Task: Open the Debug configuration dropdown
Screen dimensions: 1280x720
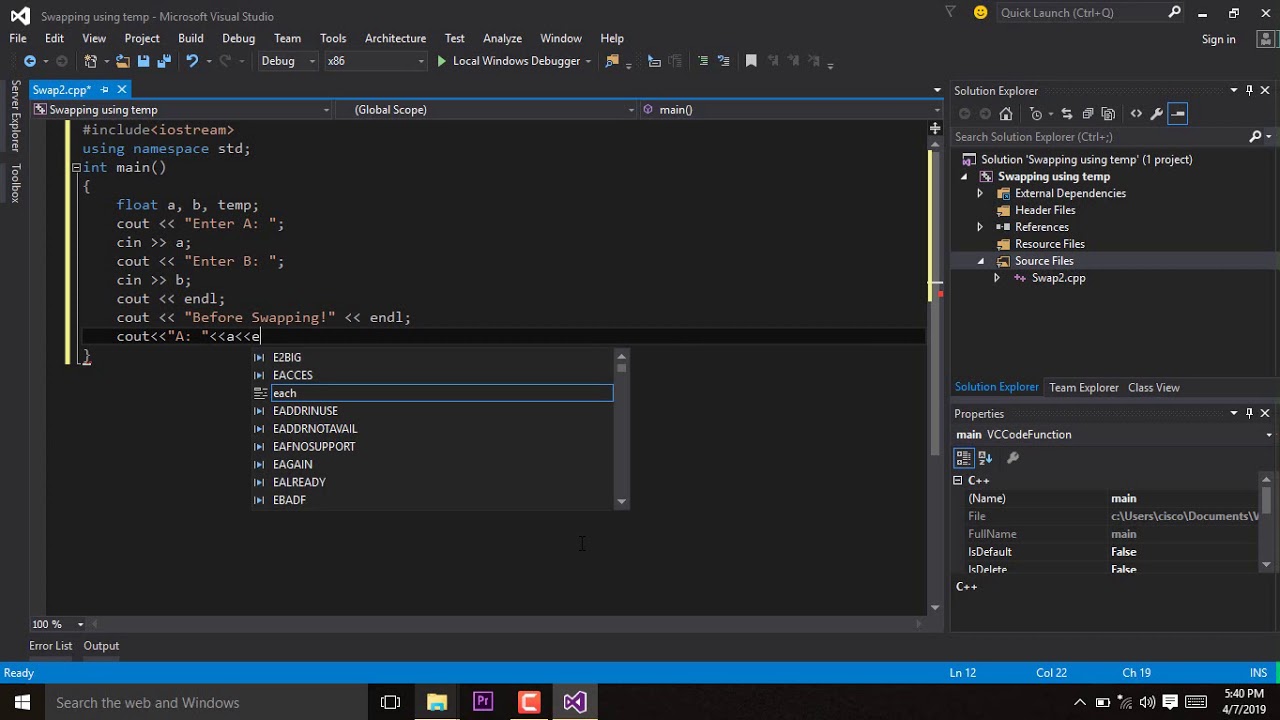Action: coord(288,61)
